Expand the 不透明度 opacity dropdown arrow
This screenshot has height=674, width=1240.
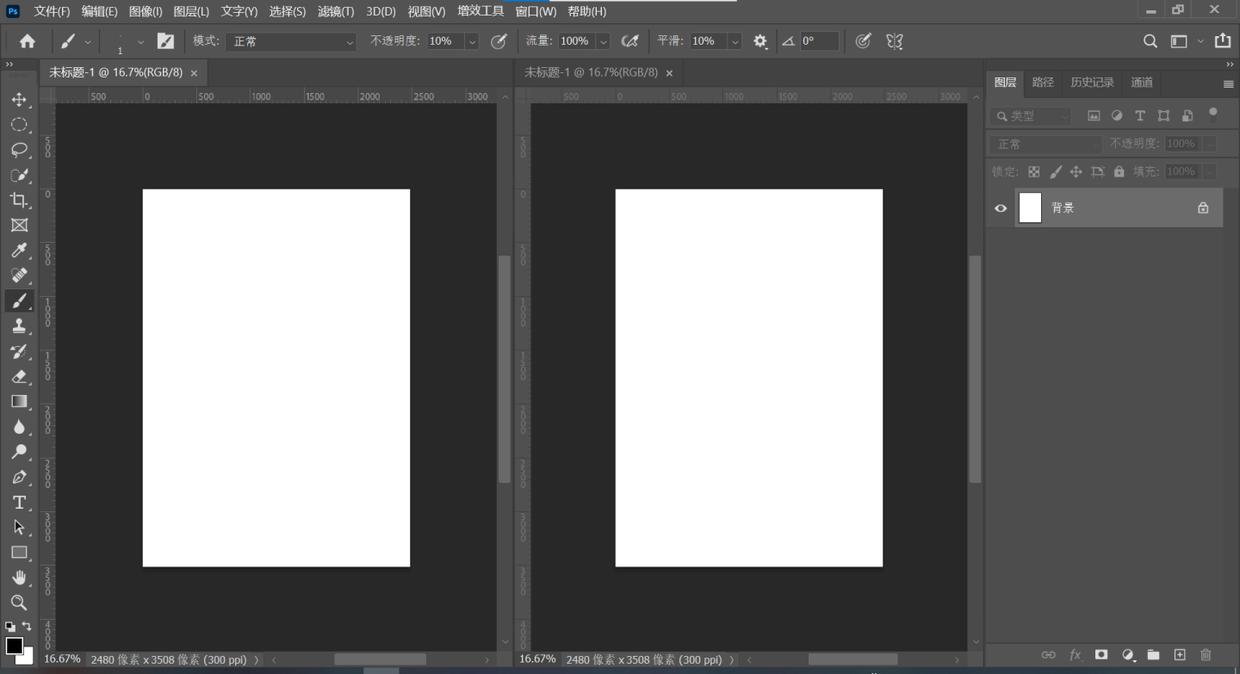point(472,42)
